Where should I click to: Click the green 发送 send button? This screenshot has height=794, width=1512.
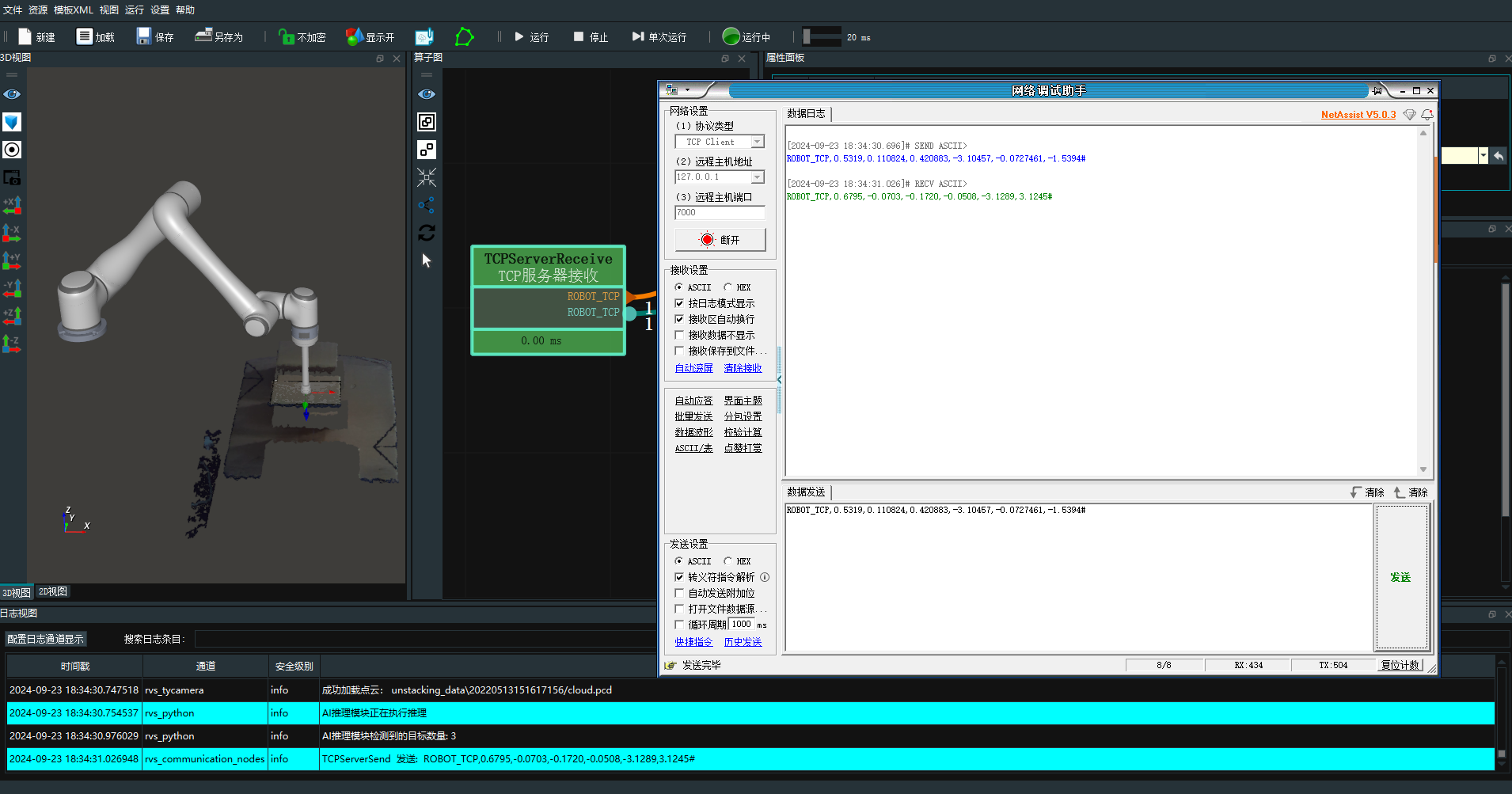[1401, 577]
